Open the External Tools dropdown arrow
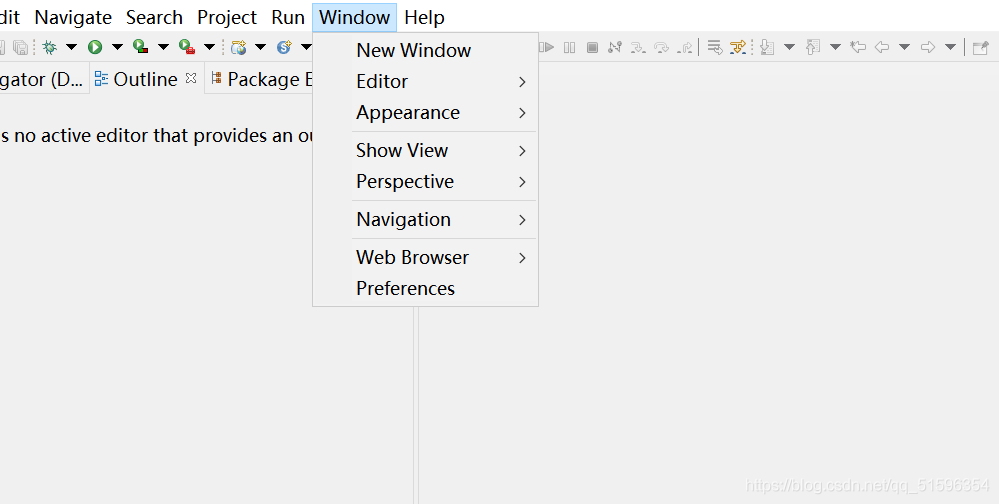The width and height of the screenshot is (999, 504). pyautogui.click(x=209, y=47)
